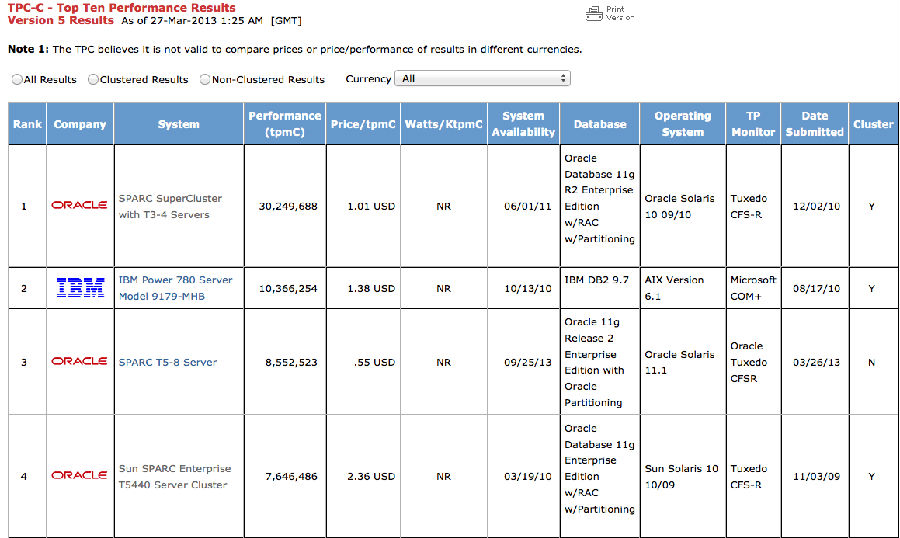Open the IBM Power 780 Server link
Image resolution: width=900 pixels, height=538 pixels.
175,287
